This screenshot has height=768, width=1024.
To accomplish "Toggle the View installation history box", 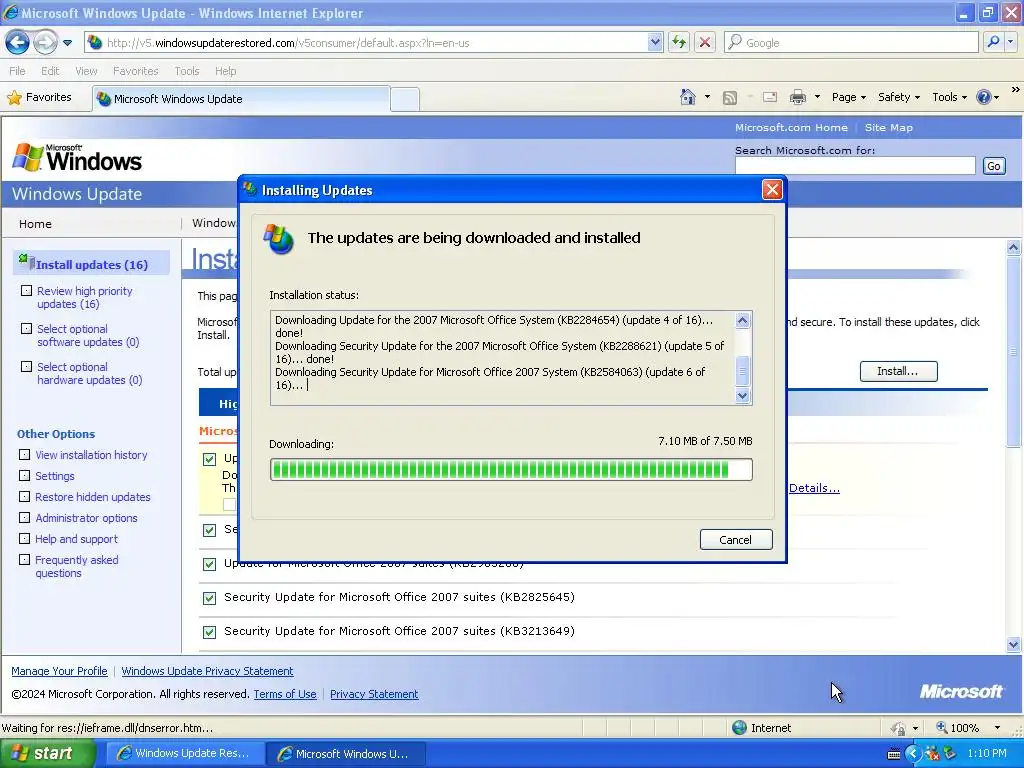I will (x=24, y=455).
